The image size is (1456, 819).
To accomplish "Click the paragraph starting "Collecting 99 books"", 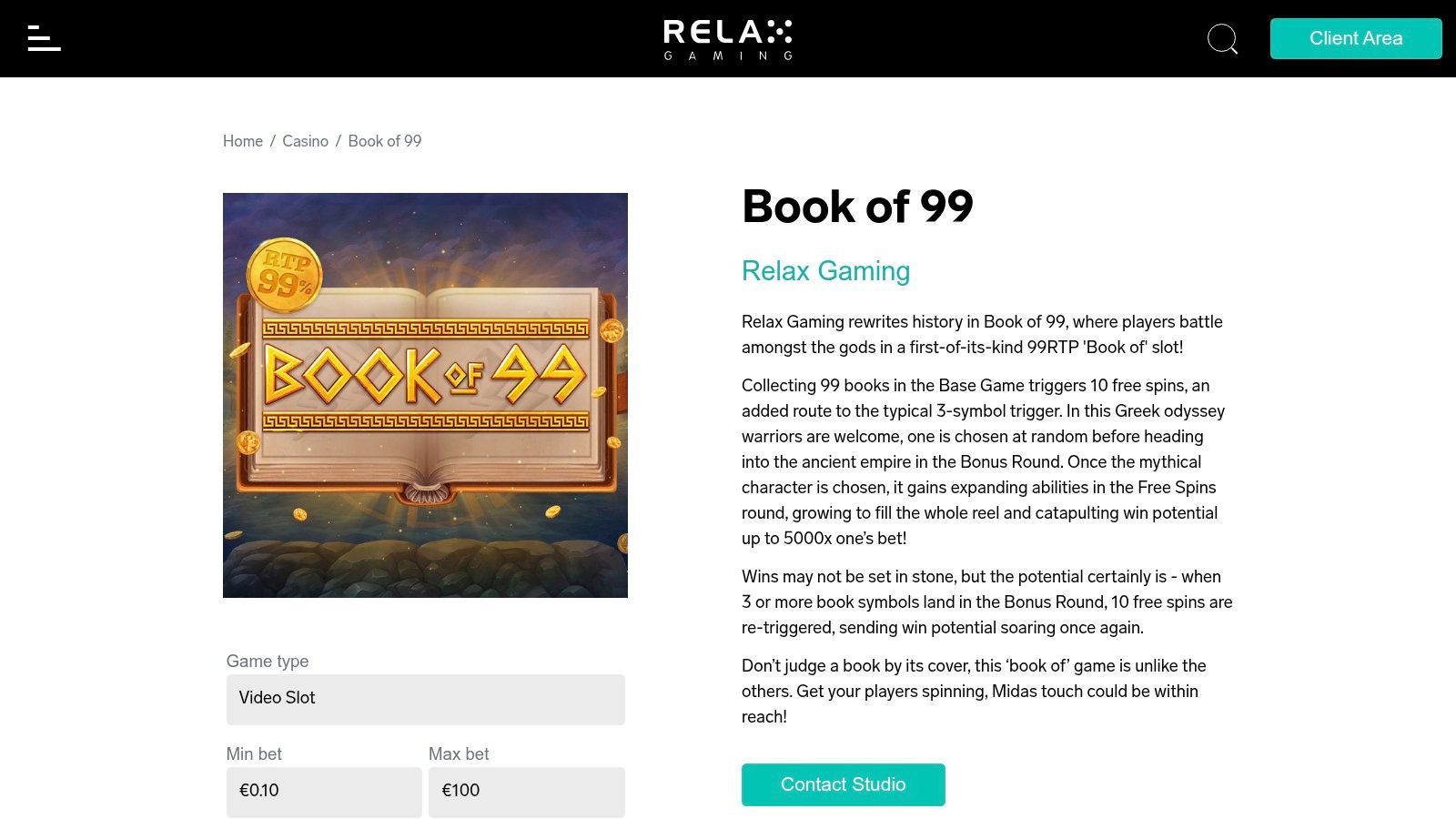I will click(982, 461).
